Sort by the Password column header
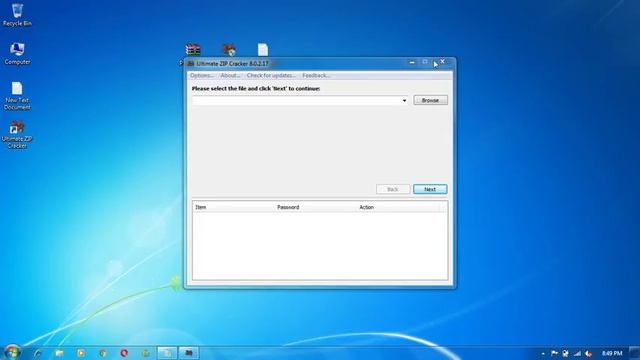640x360 pixels. coord(316,207)
